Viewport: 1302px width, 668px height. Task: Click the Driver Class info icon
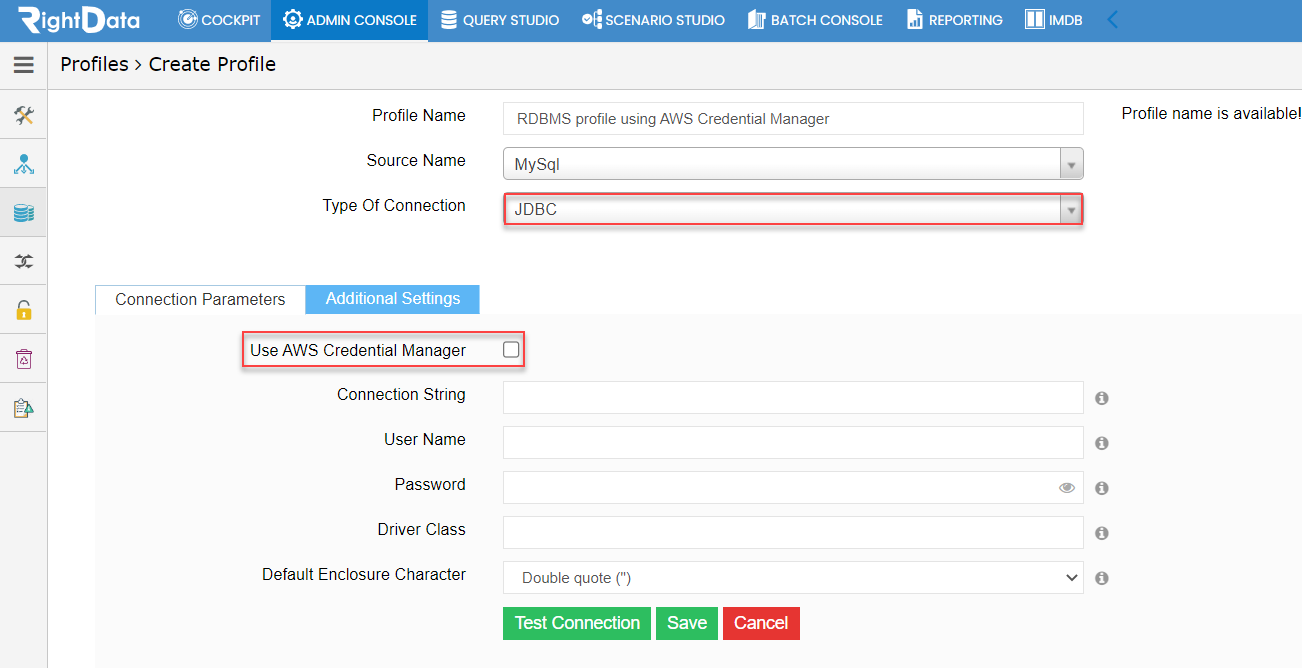[x=1102, y=533]
